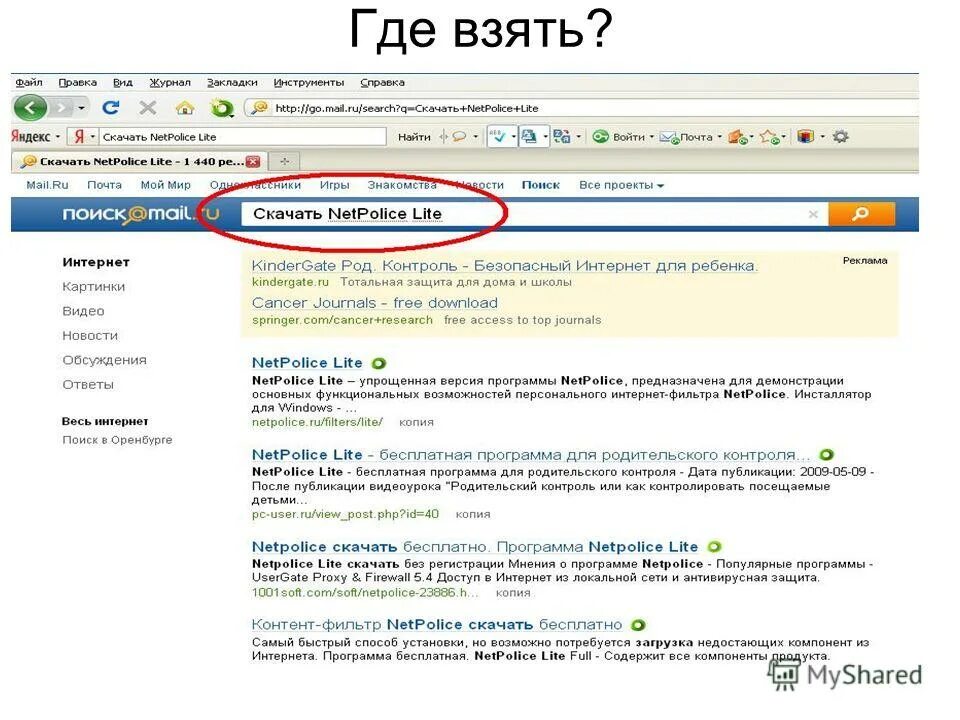Open the Mail.Ru link in the top navigation
960x720 pixels.
tap(47, 185)
